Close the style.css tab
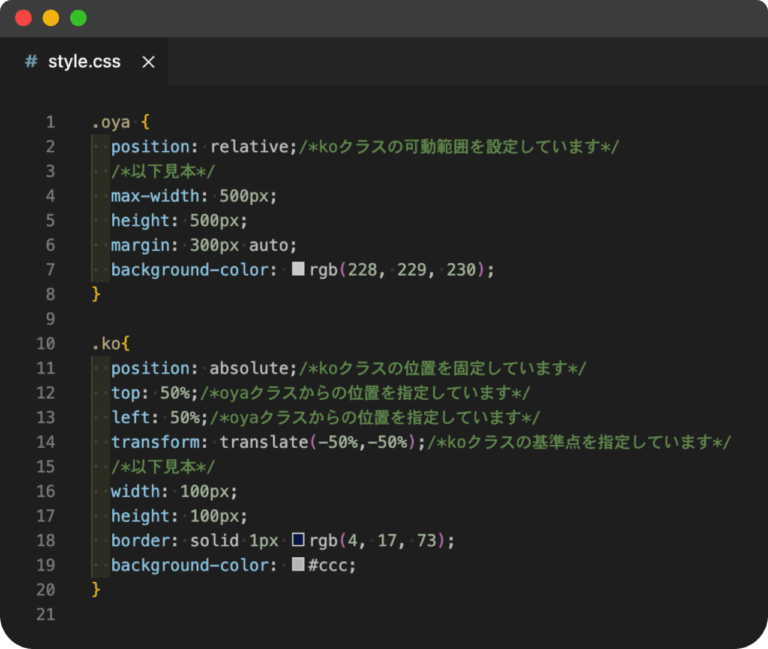 click(148, 62)
